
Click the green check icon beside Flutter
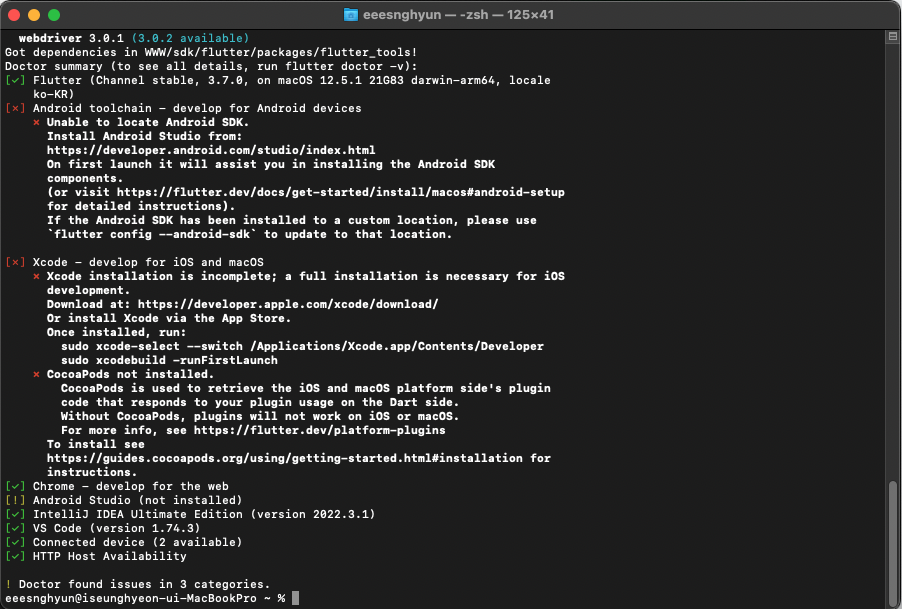coord(15,81)
